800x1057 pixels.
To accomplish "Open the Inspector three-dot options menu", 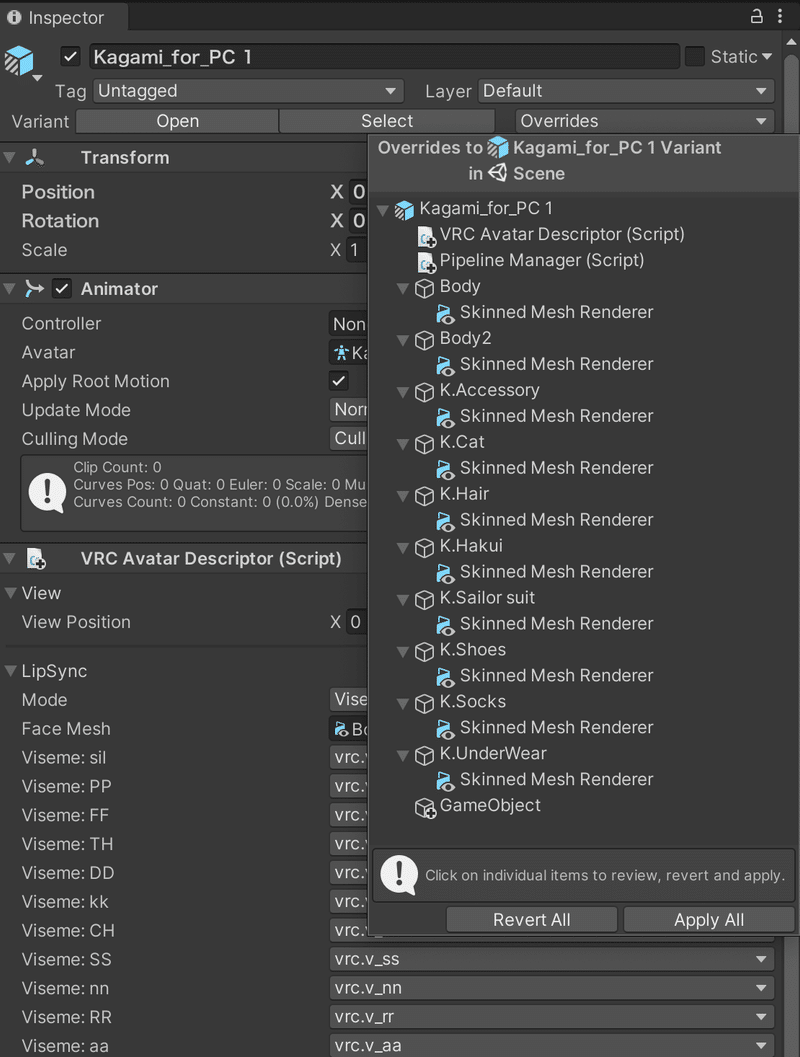I will click(x=780, y=17).
